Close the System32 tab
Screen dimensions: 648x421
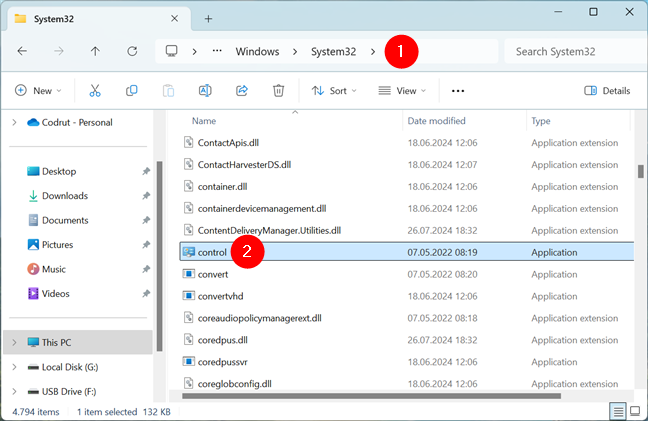coord(174,19)
